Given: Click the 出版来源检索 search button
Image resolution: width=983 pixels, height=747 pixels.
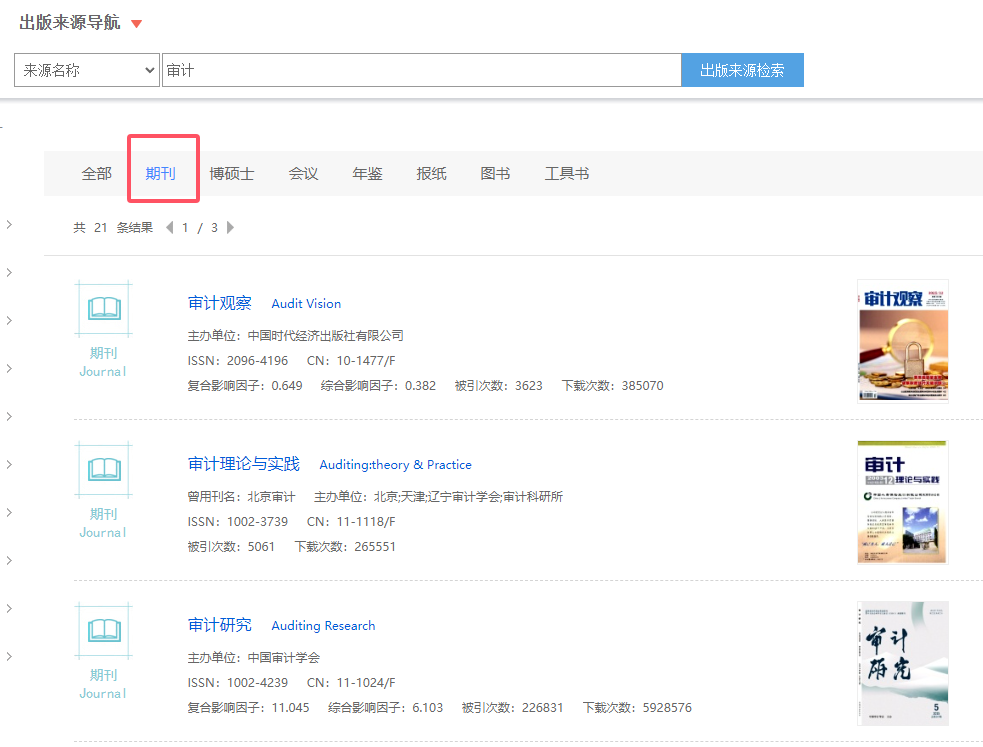Looking at the screenshot, I should pos(742,70).
